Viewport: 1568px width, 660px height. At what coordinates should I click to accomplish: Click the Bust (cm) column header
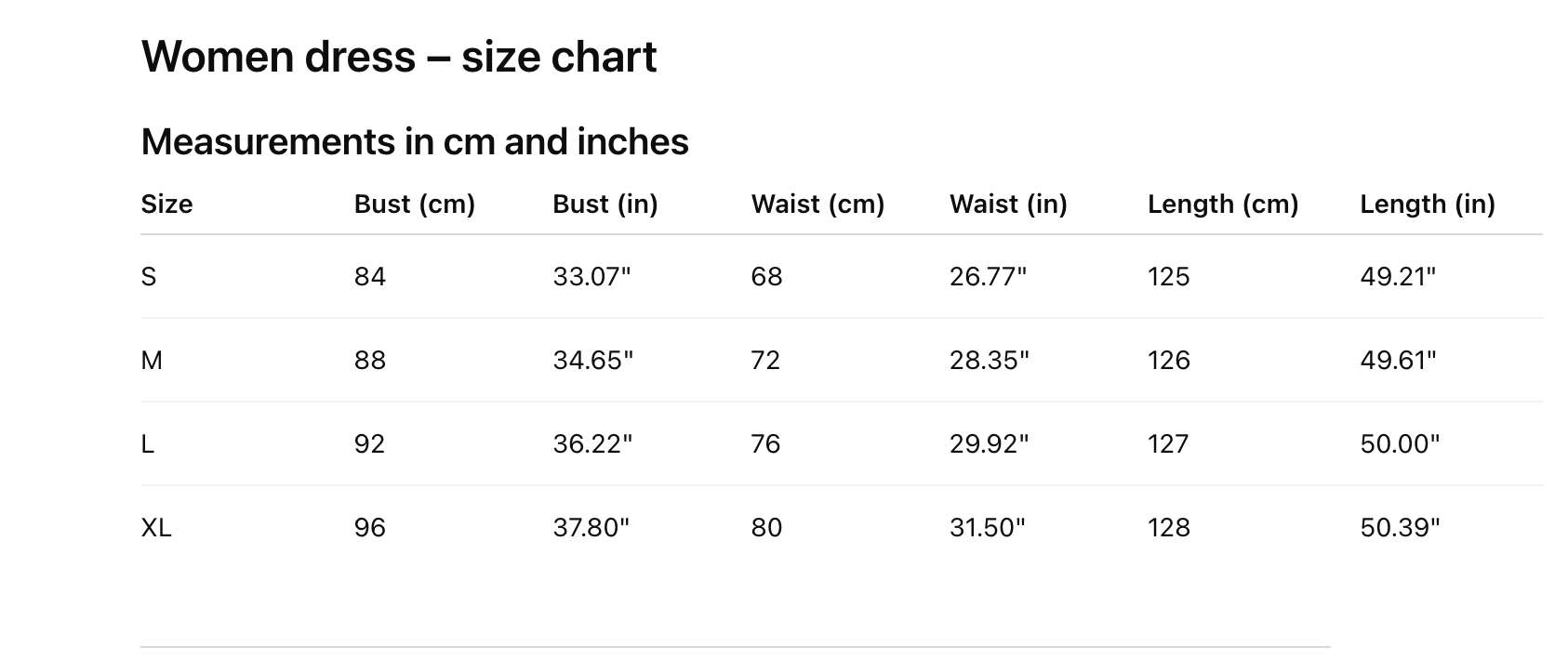pos(414,205)
